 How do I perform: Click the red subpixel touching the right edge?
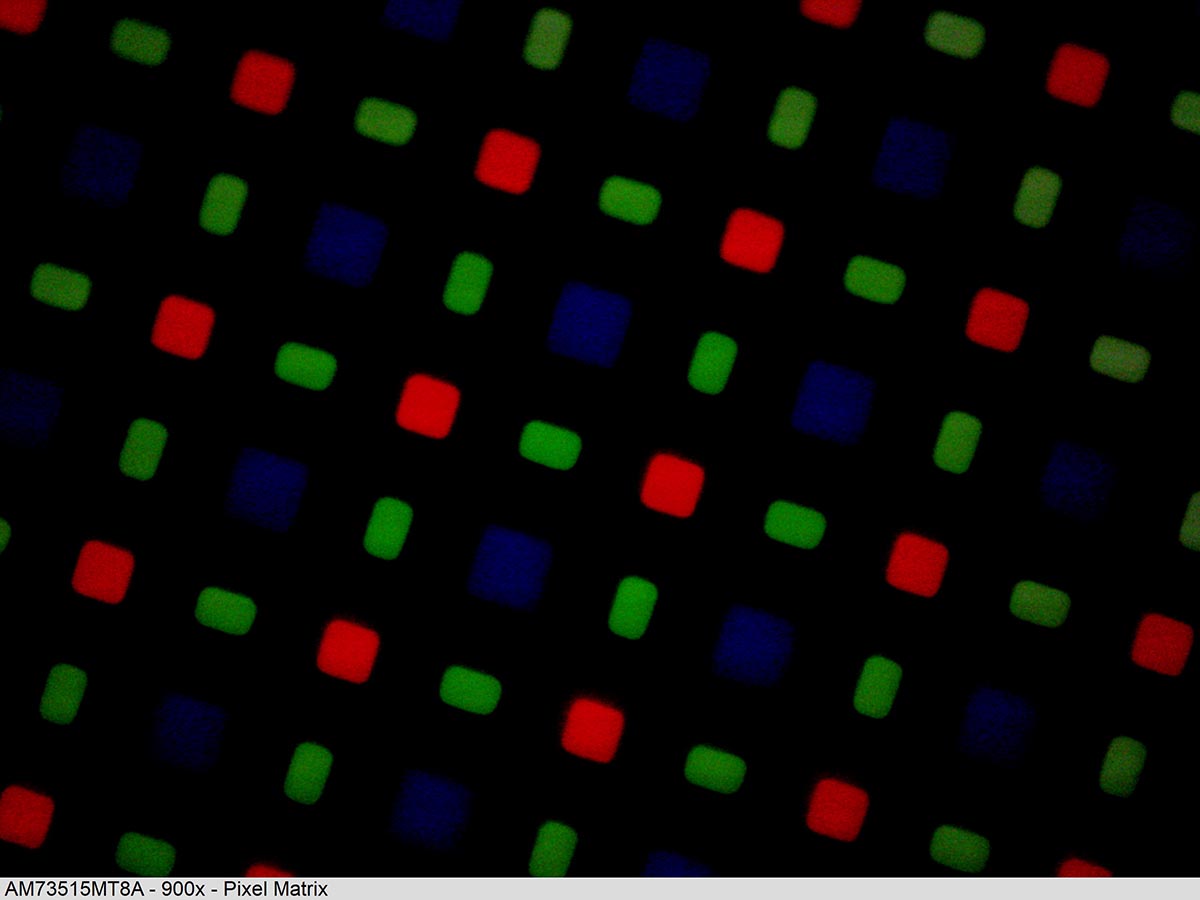click(x=1162, y=644)
